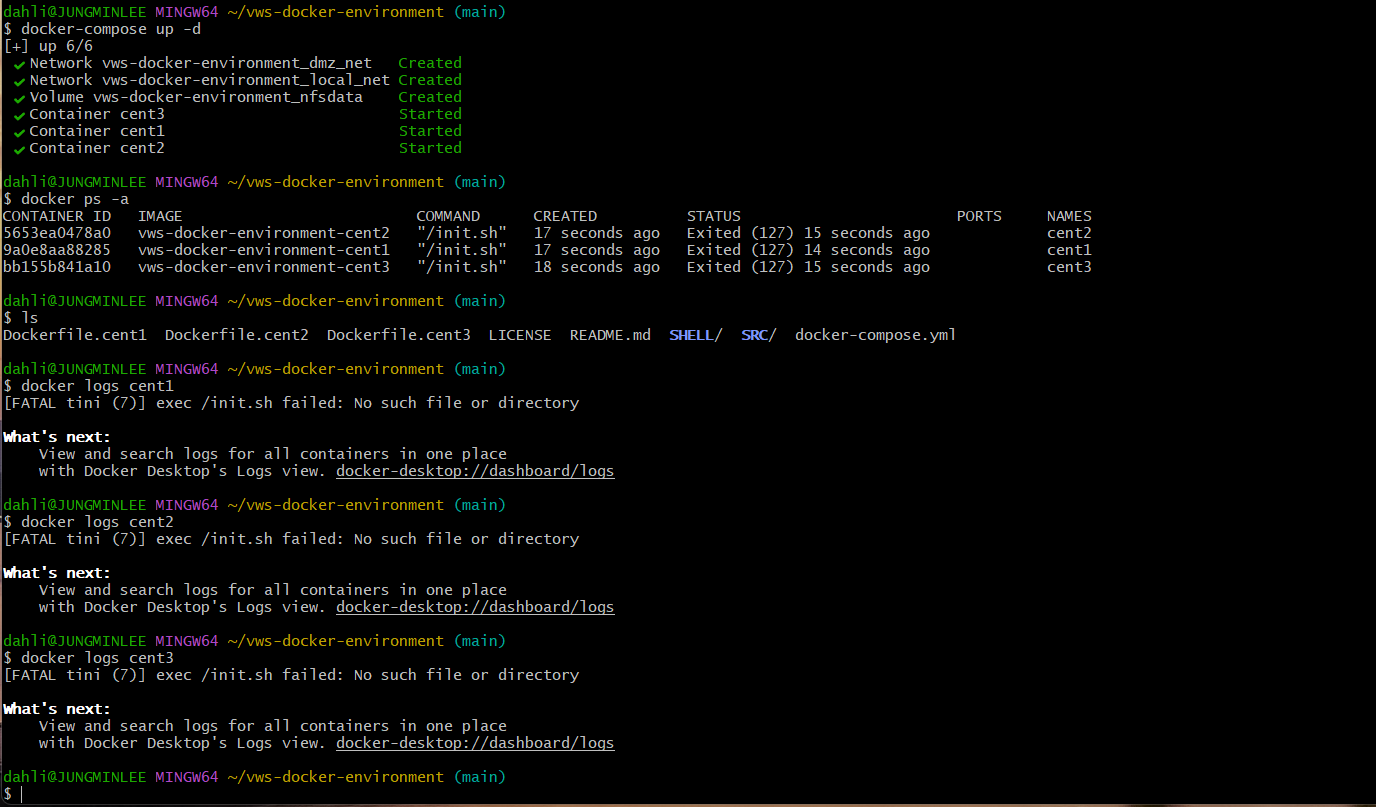The height and width of the screenshot is (807, 1376).
Task: Click '18 seconds ago' created time
Action: coord(597,267)
